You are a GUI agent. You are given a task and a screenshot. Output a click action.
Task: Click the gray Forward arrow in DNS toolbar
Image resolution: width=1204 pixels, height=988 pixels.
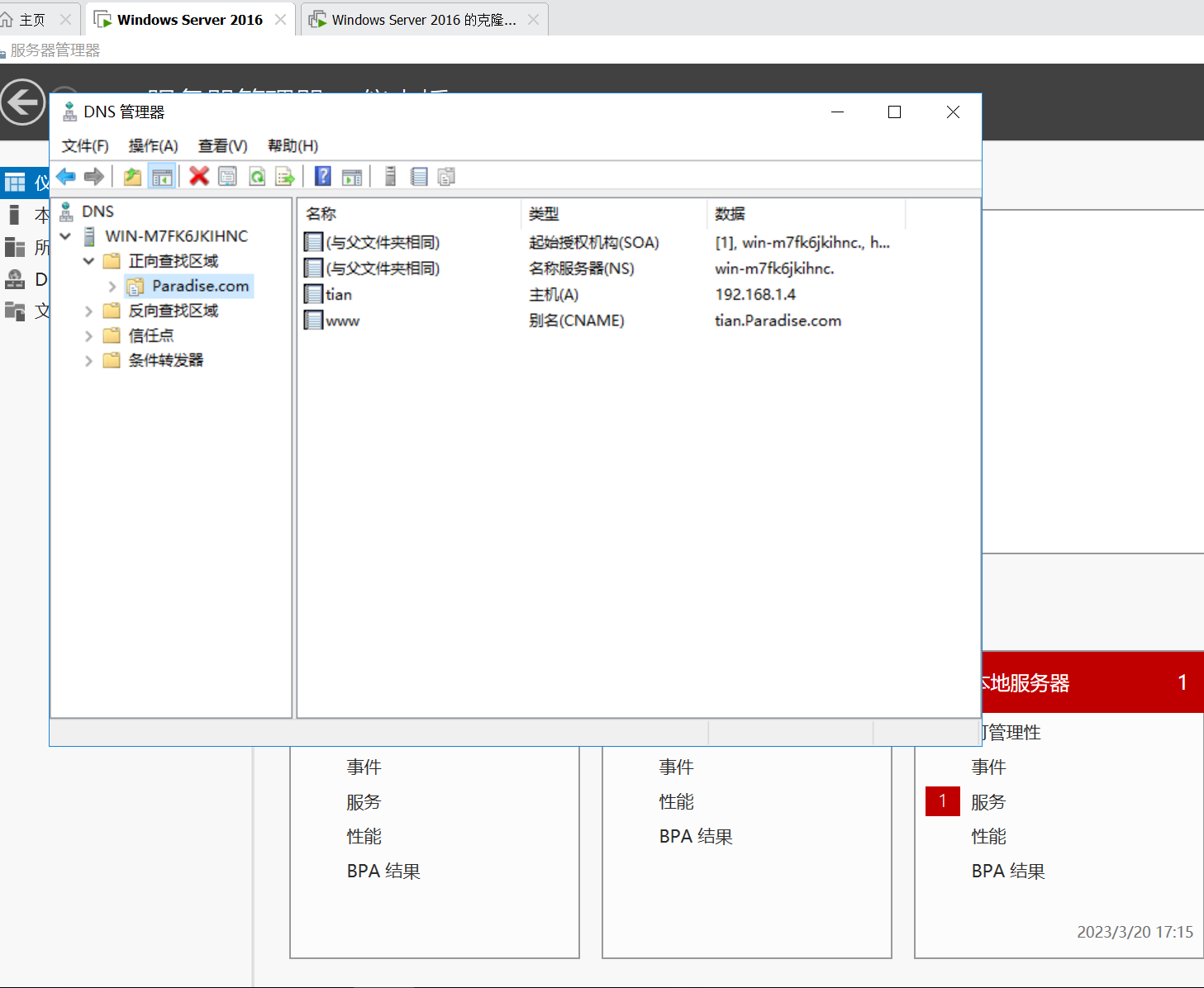[94, 176]
